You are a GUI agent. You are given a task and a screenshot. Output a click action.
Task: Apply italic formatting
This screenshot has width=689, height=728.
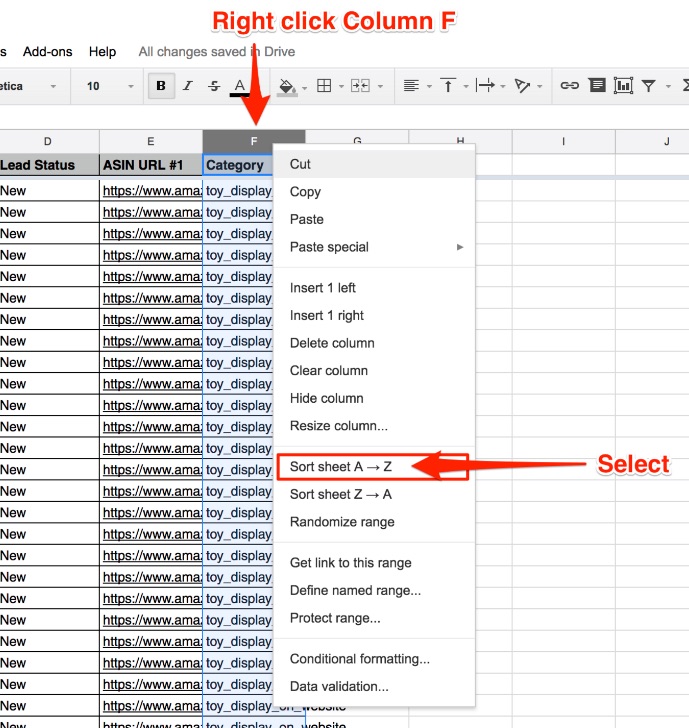(188, 86)
